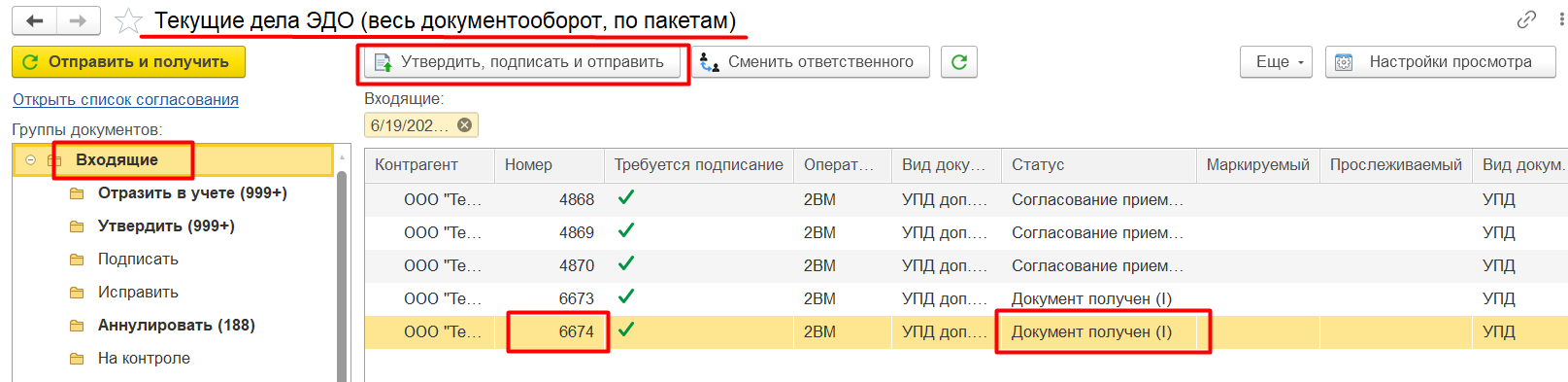1568x382 pixels.
Task: Open the На контроле folder
Action: [x=144, y=358]
